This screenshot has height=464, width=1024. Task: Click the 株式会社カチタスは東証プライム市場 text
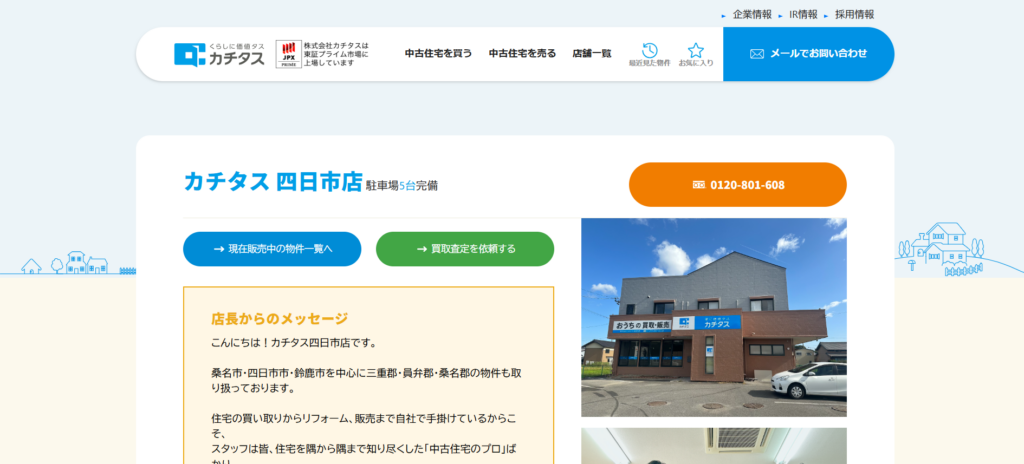(336, 54)
